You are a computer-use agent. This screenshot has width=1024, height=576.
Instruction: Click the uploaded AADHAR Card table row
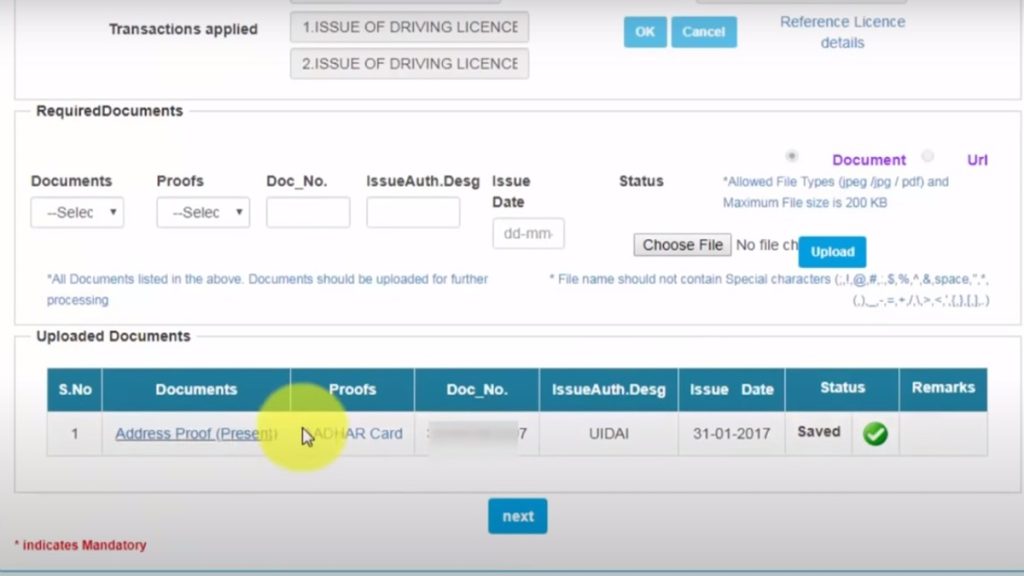click(476, 433)
